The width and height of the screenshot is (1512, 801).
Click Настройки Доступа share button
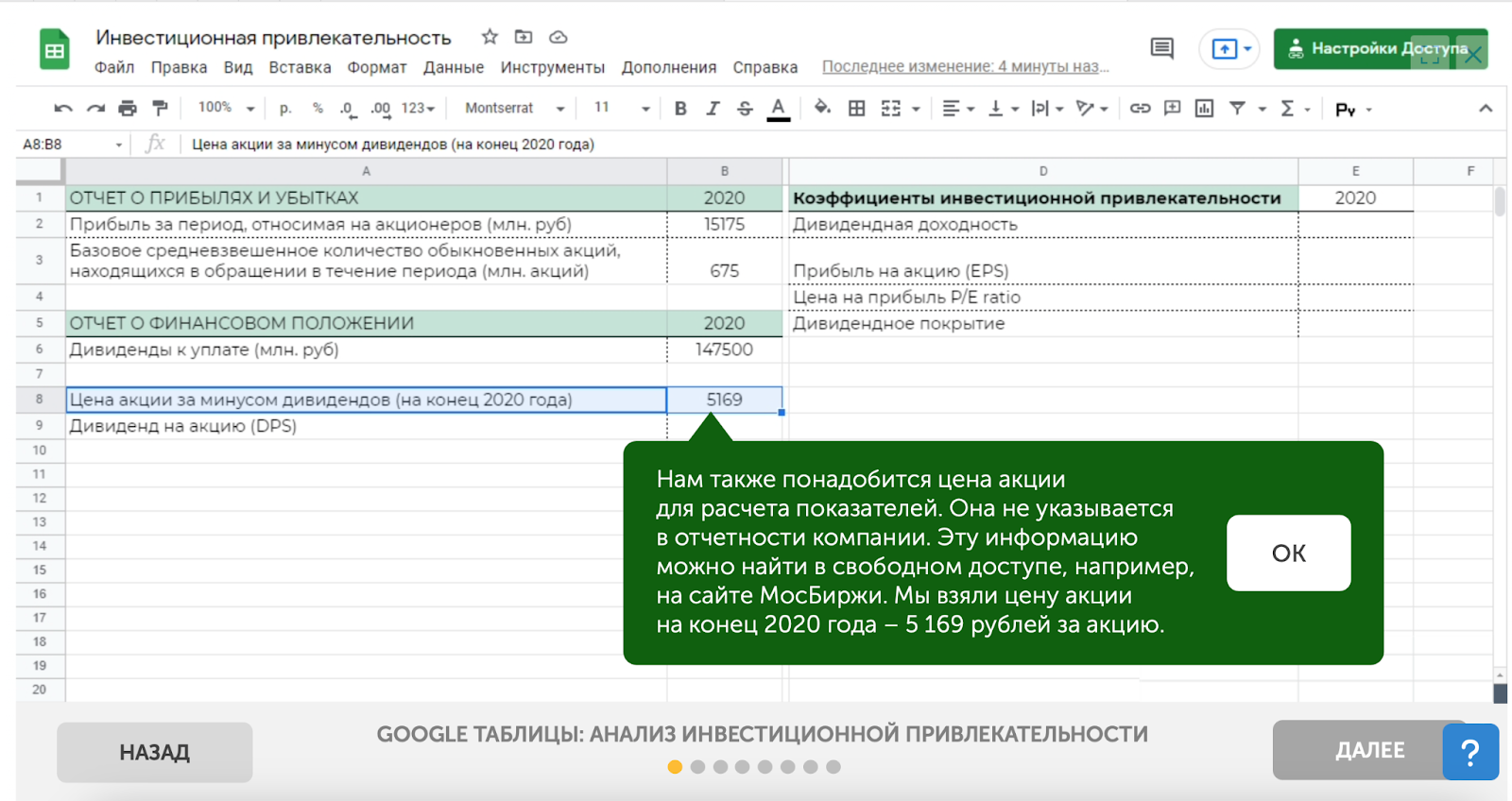tap(1381, 48)
